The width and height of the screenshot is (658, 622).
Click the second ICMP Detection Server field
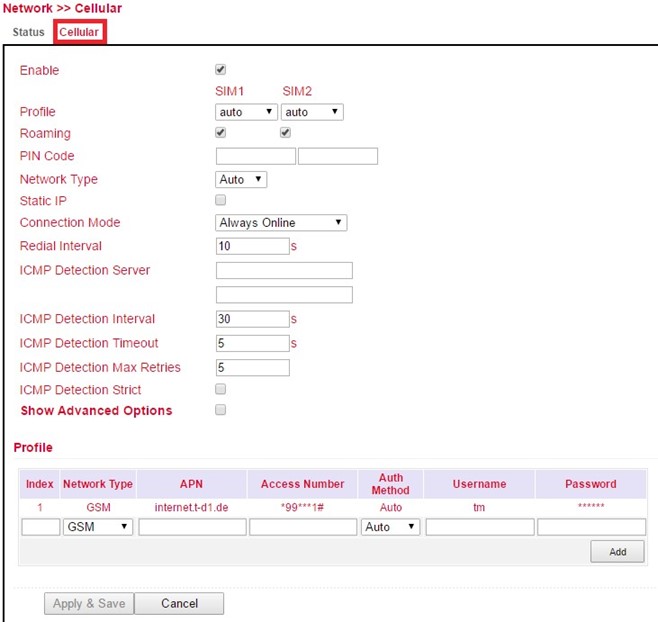point(284,295)
